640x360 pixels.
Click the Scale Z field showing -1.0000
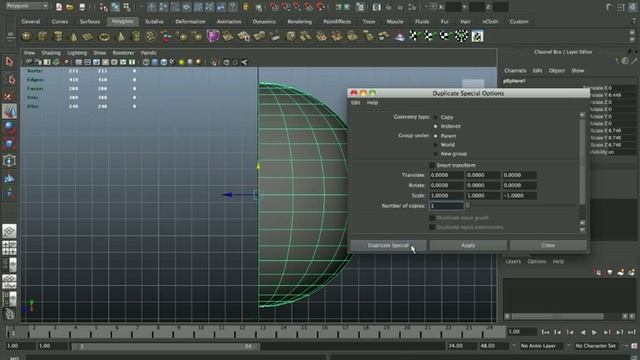[519, 196]
